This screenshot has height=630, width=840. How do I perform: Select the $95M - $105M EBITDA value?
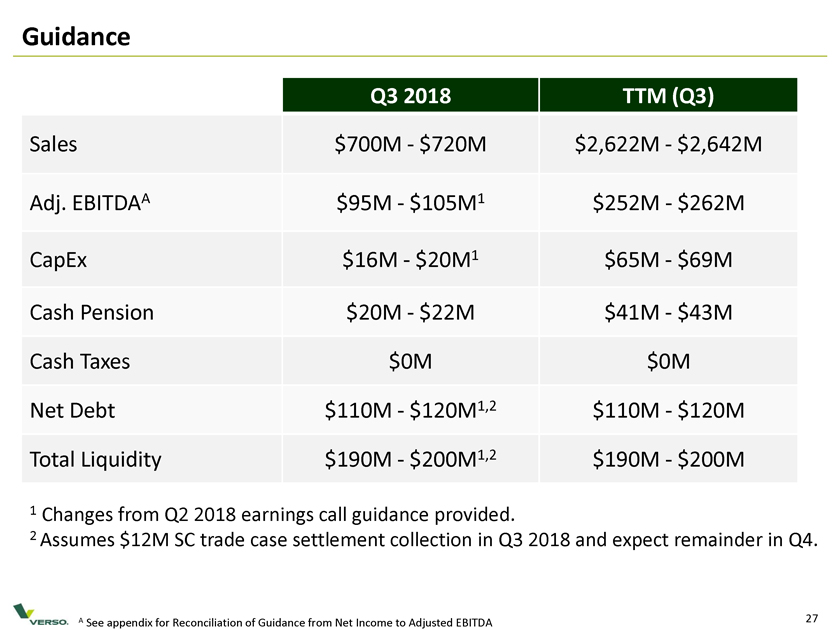pyautogui.click(x=410, y=203)
